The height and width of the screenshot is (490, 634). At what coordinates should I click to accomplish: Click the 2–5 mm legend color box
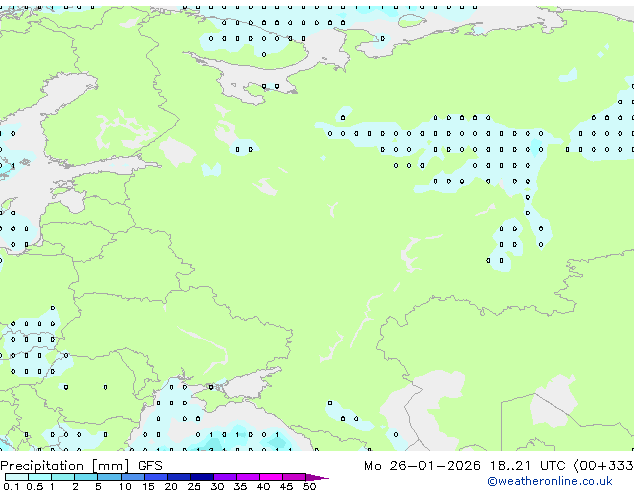pyautogui.click(x=86, y=477)
